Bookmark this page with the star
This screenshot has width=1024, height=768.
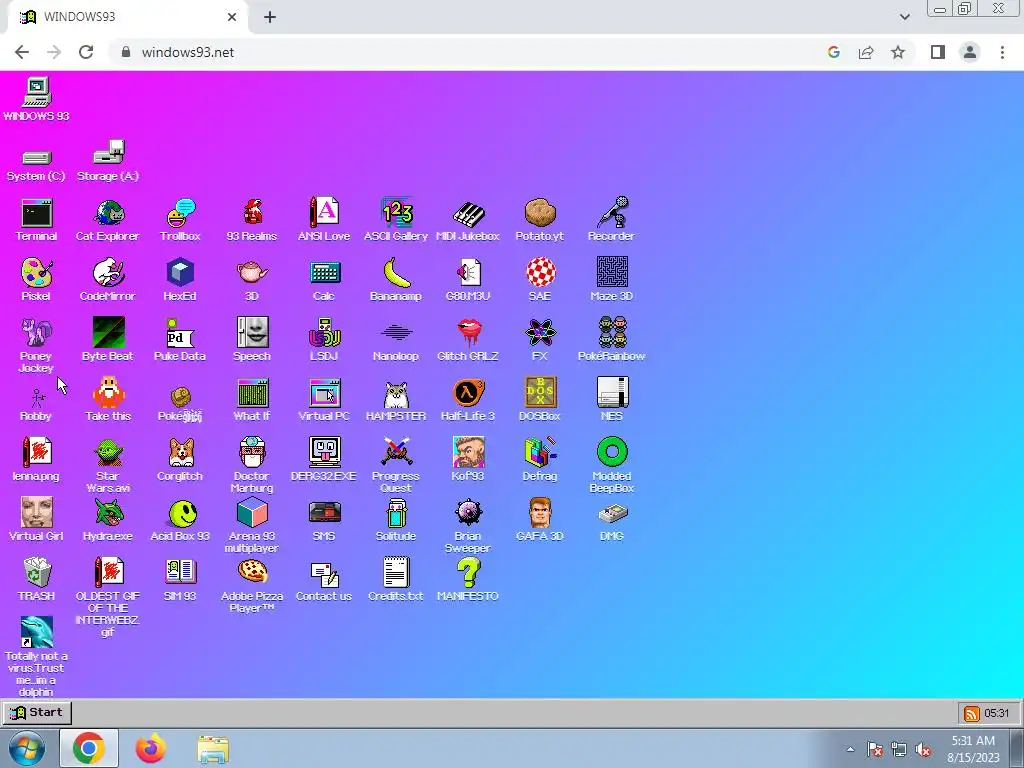click(x=898, y=52)
